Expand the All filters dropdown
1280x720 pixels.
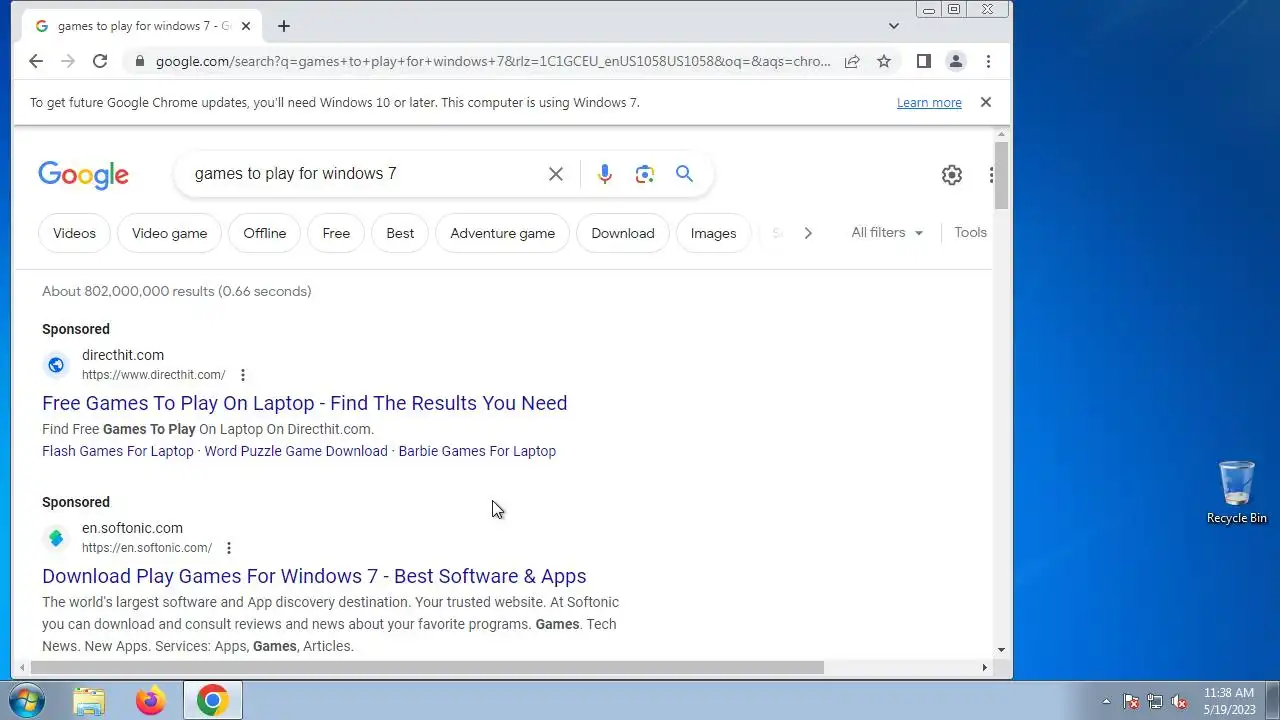(887, 233)
